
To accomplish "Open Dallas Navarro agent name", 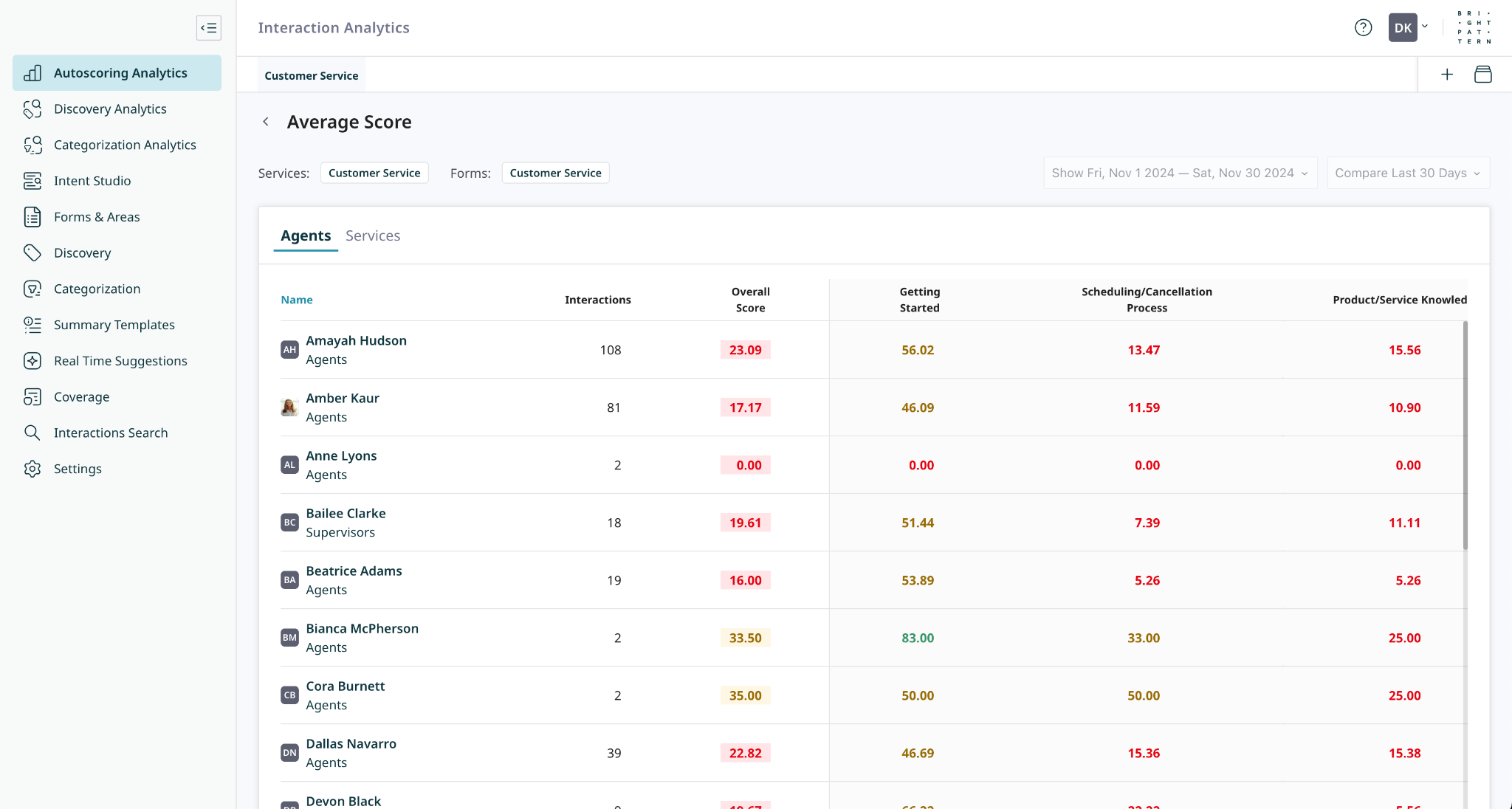I will (351, 743).
